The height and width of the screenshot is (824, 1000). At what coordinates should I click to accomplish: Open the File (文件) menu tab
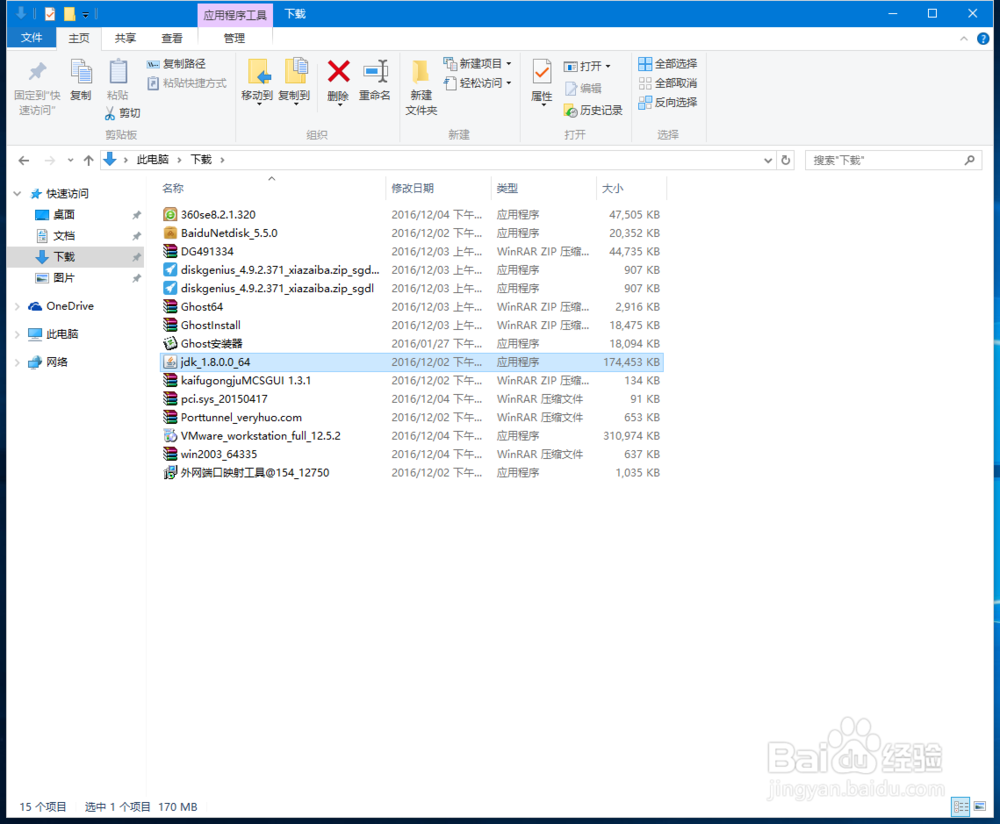31,38
